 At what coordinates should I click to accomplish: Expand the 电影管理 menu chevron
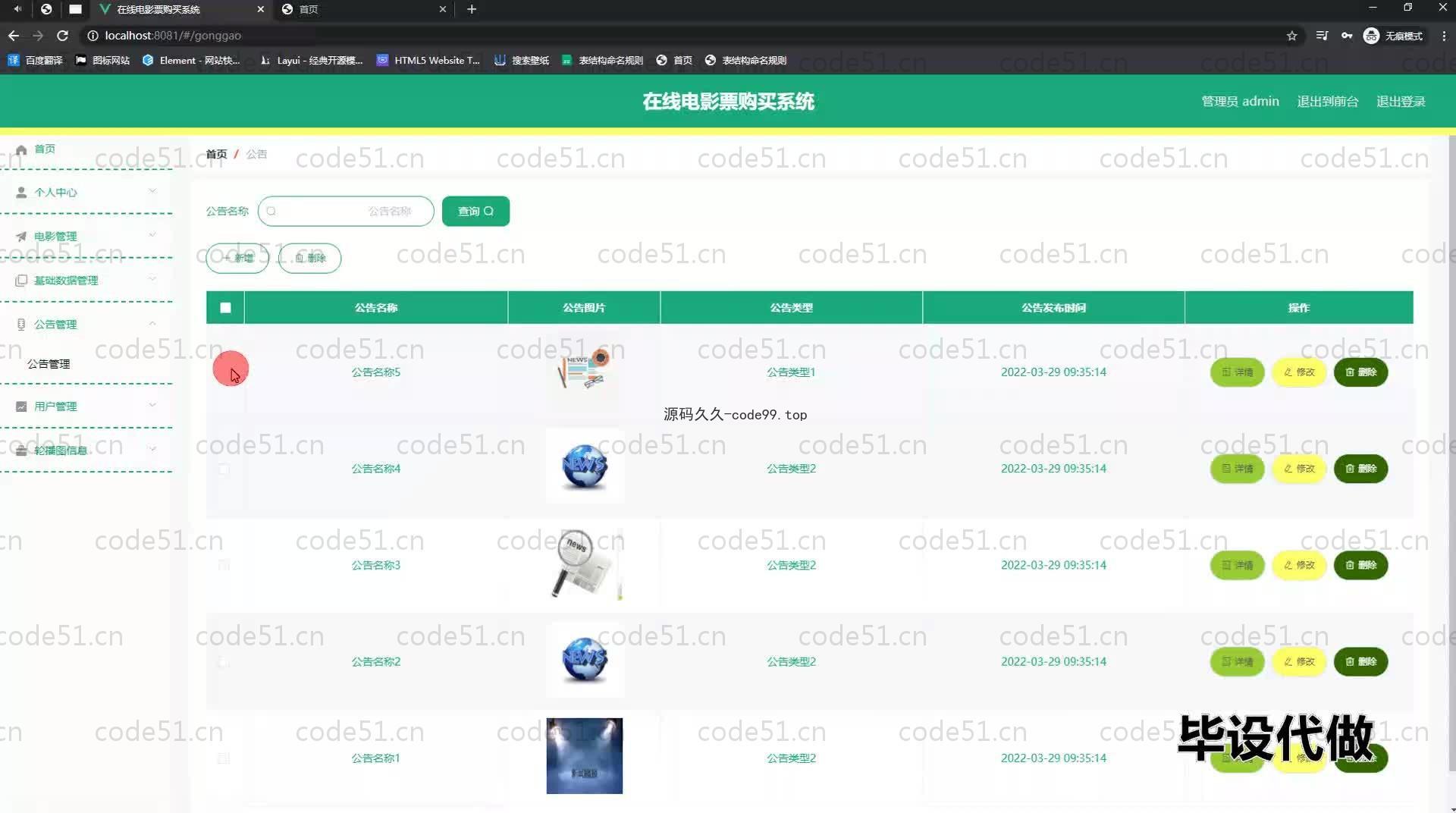coord(152,235)
